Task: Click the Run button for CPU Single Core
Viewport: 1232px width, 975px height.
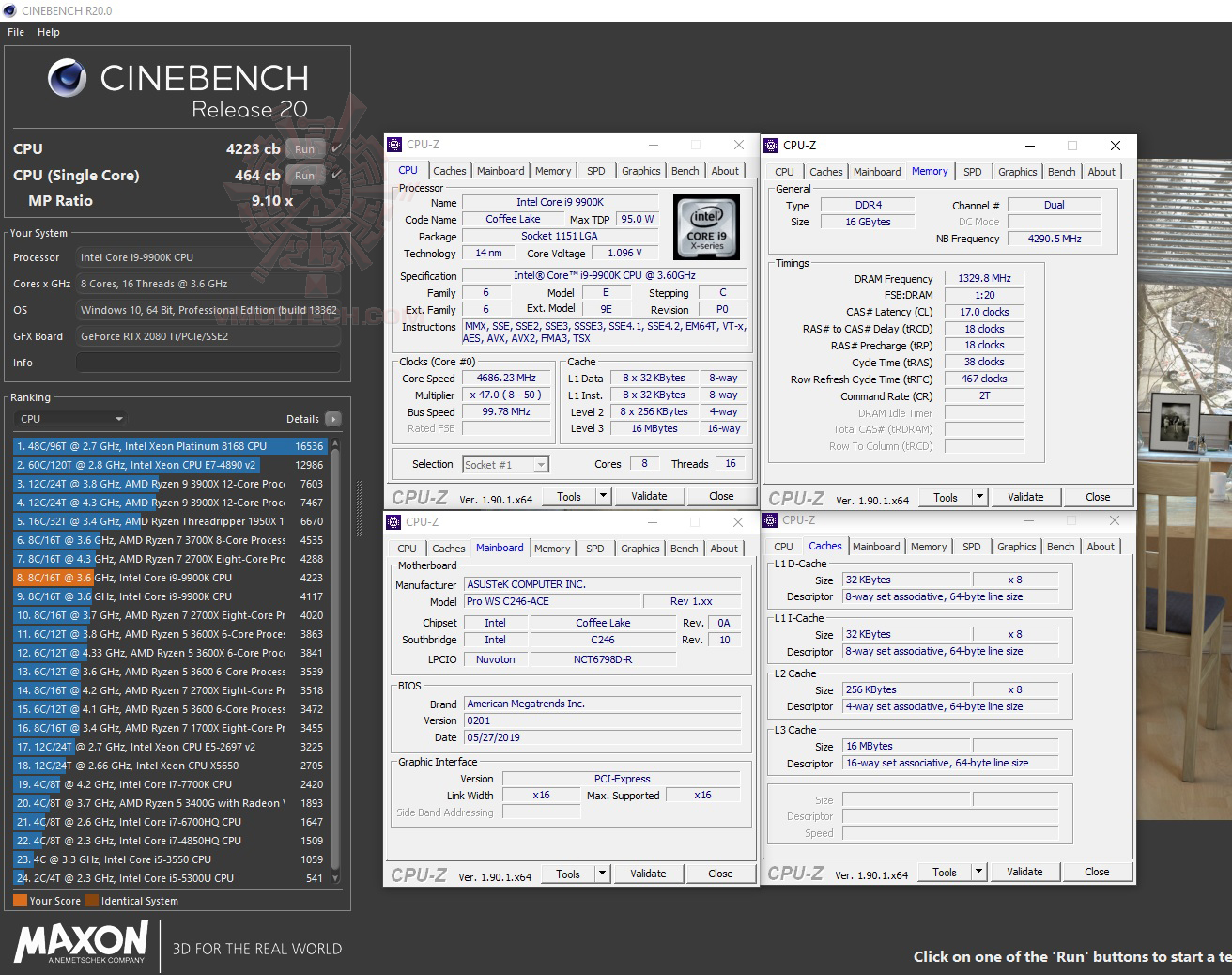Action: pyautogui.click(x=304, y=175)
